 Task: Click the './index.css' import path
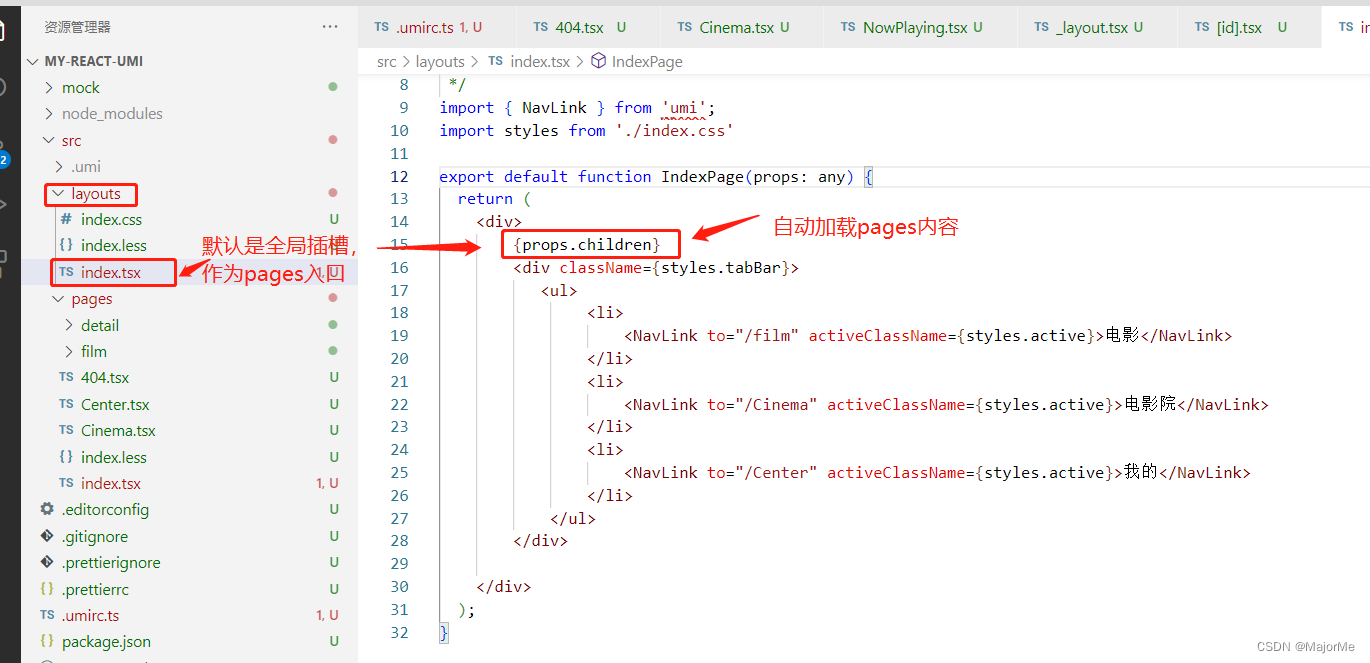point(675,130)
